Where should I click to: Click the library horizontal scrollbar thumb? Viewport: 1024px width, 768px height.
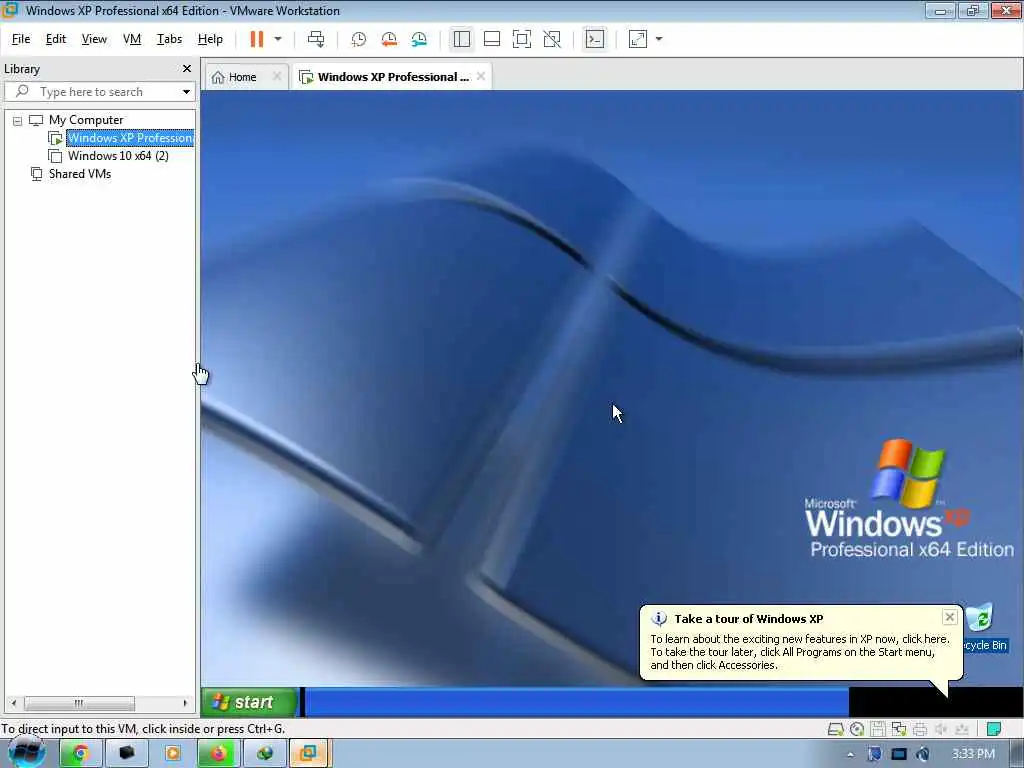tap(79, 703)
